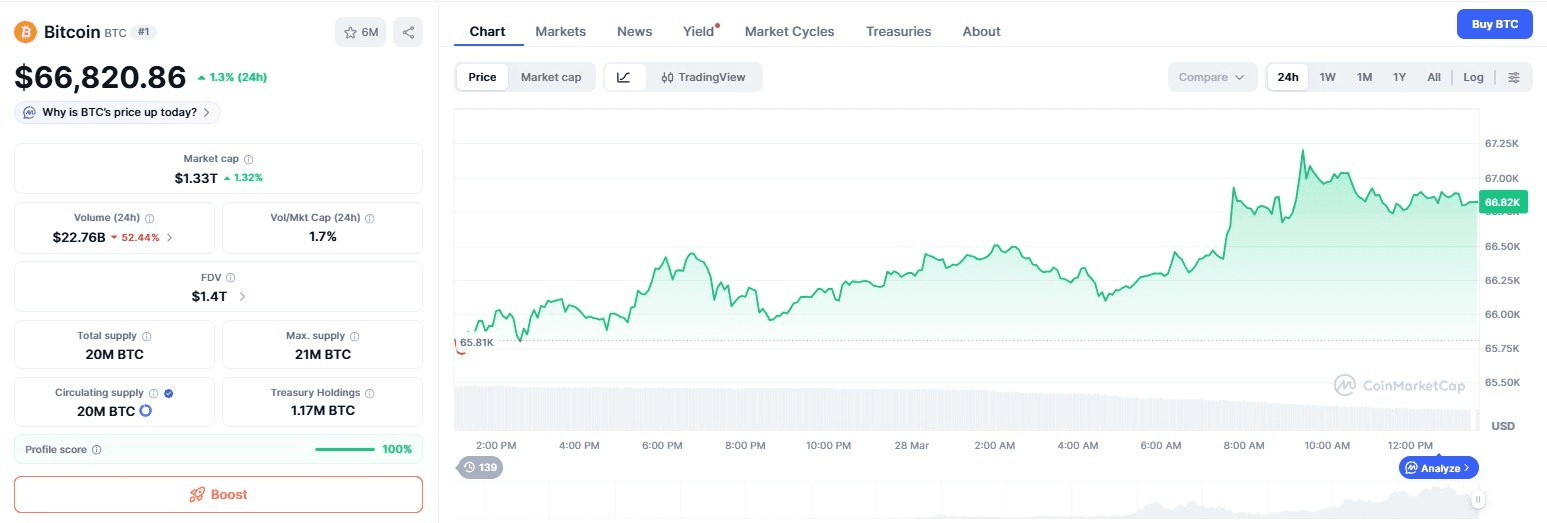
Task: Open the Compare dropdown
Action: click(1212, 77)
